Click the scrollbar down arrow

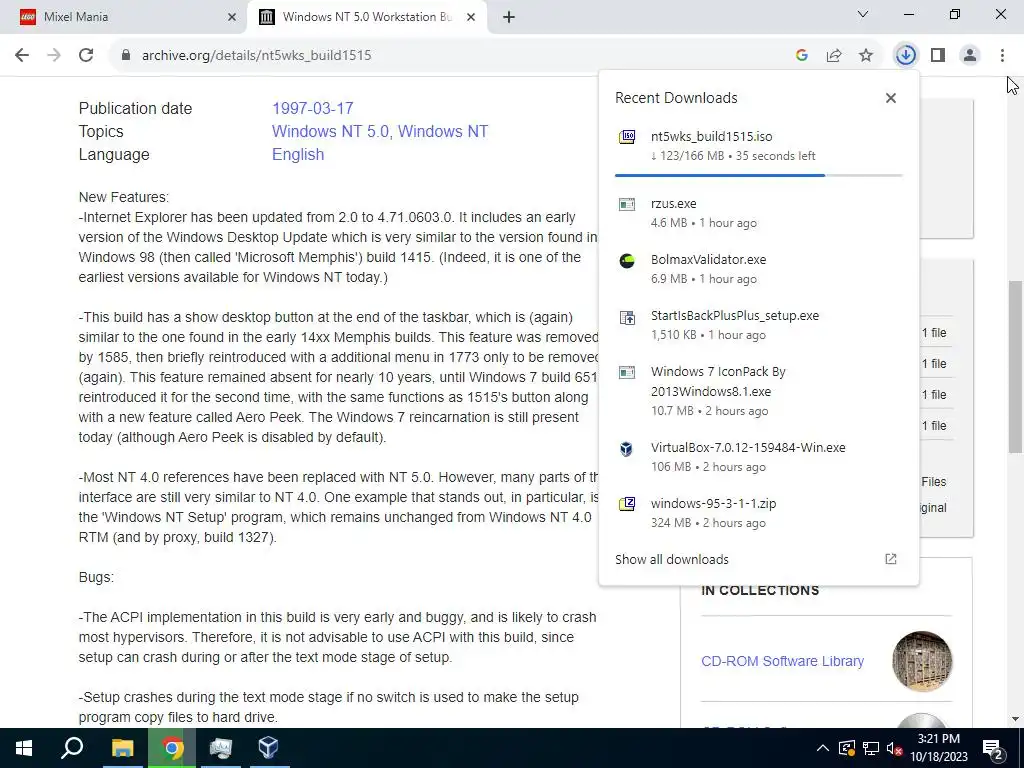point(1015,719)
